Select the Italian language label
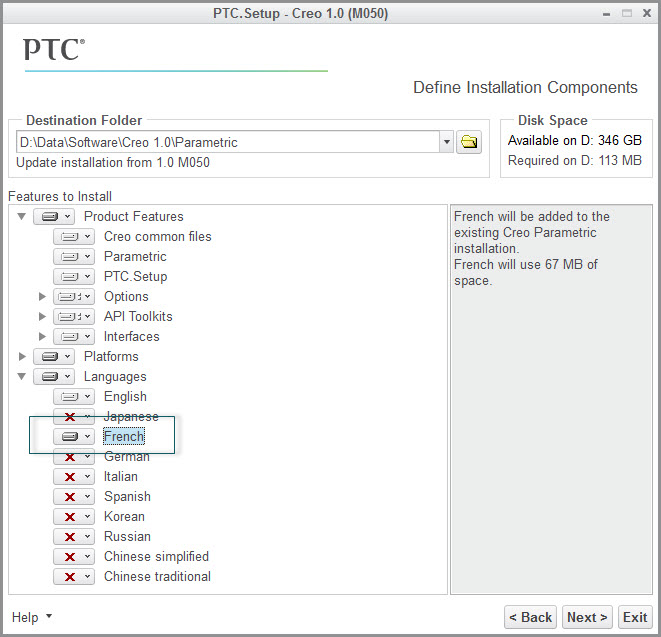Viewport: 661px width, 637px height. pyautogui.click(x=121, y=477)
